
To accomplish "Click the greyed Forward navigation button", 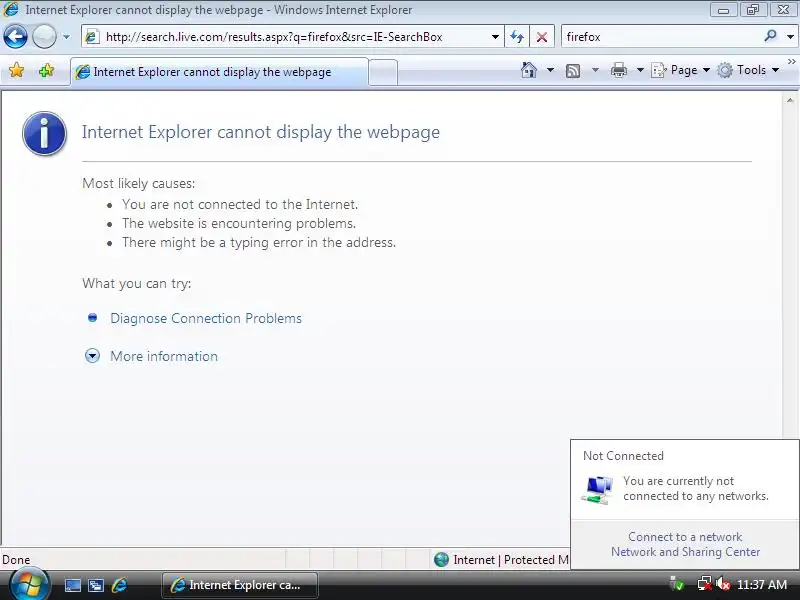I will (x=44, y=37).
